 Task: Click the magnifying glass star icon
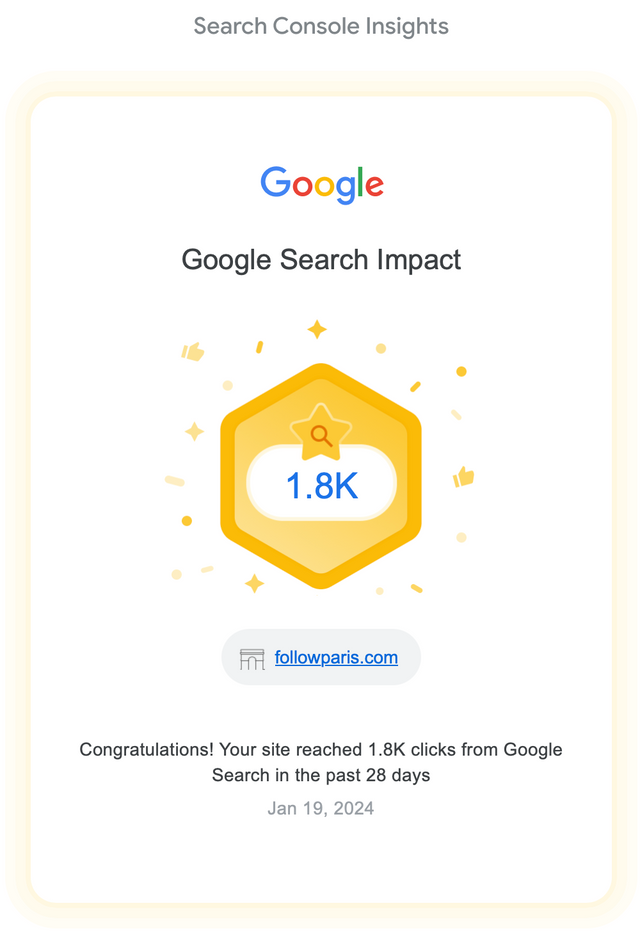(x=321, y=433)
